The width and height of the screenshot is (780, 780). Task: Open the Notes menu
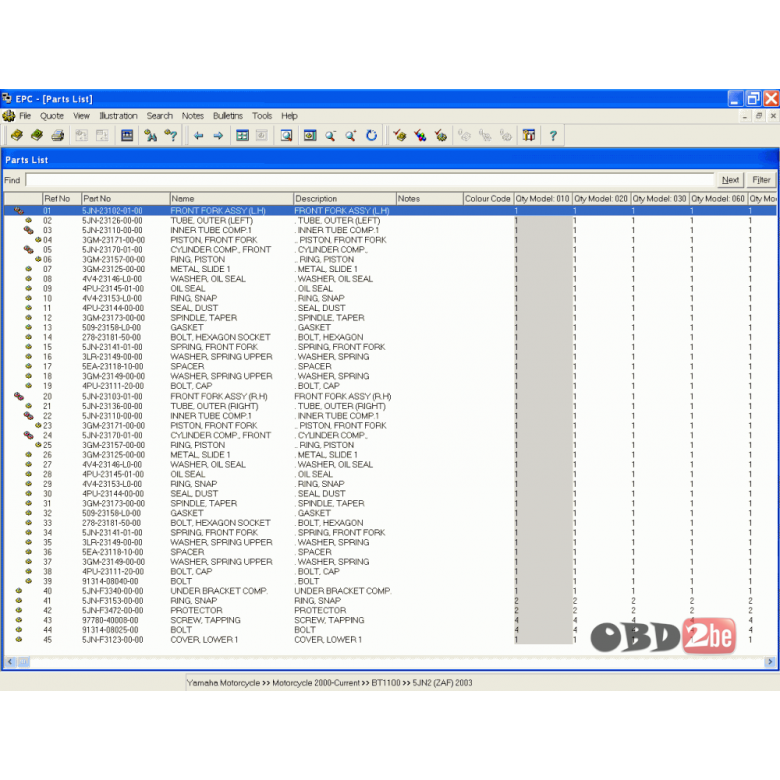point(193,116)
